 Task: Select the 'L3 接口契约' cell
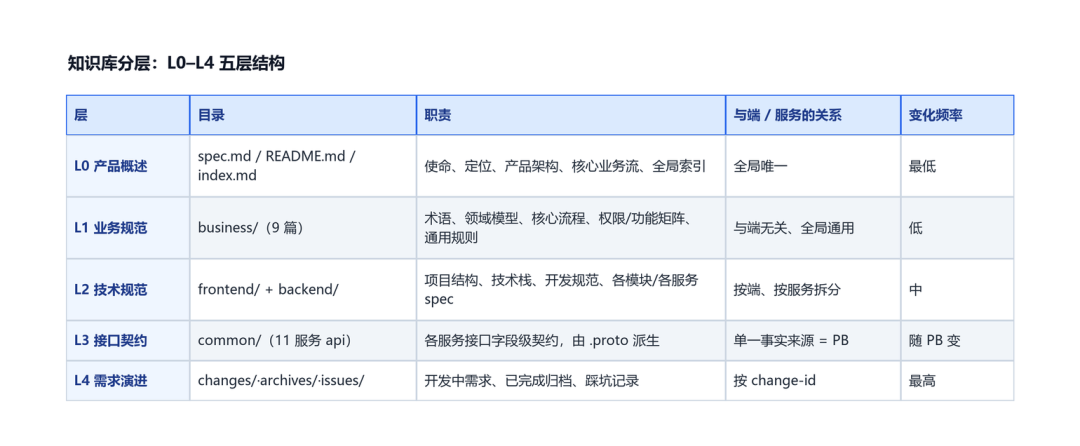128,341
